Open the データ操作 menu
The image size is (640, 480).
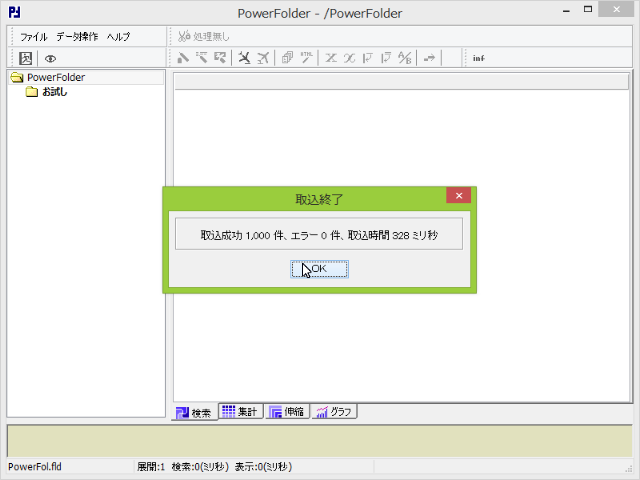(x=77, y=37)
